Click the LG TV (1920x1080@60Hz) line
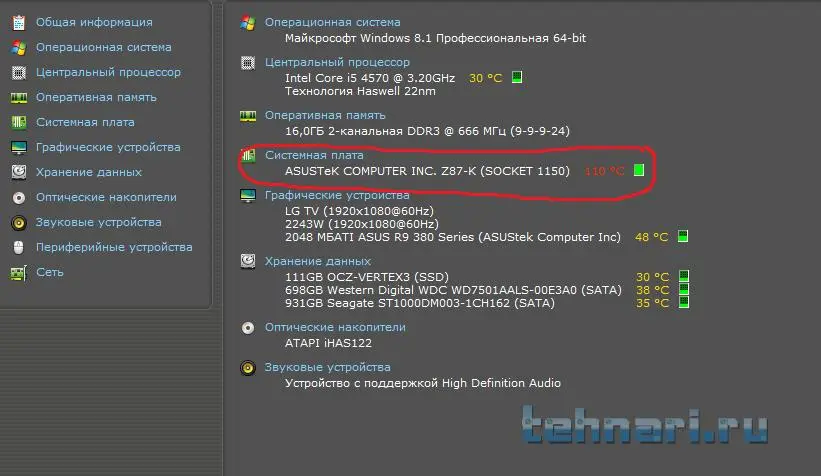 click(x=359, y=211)
